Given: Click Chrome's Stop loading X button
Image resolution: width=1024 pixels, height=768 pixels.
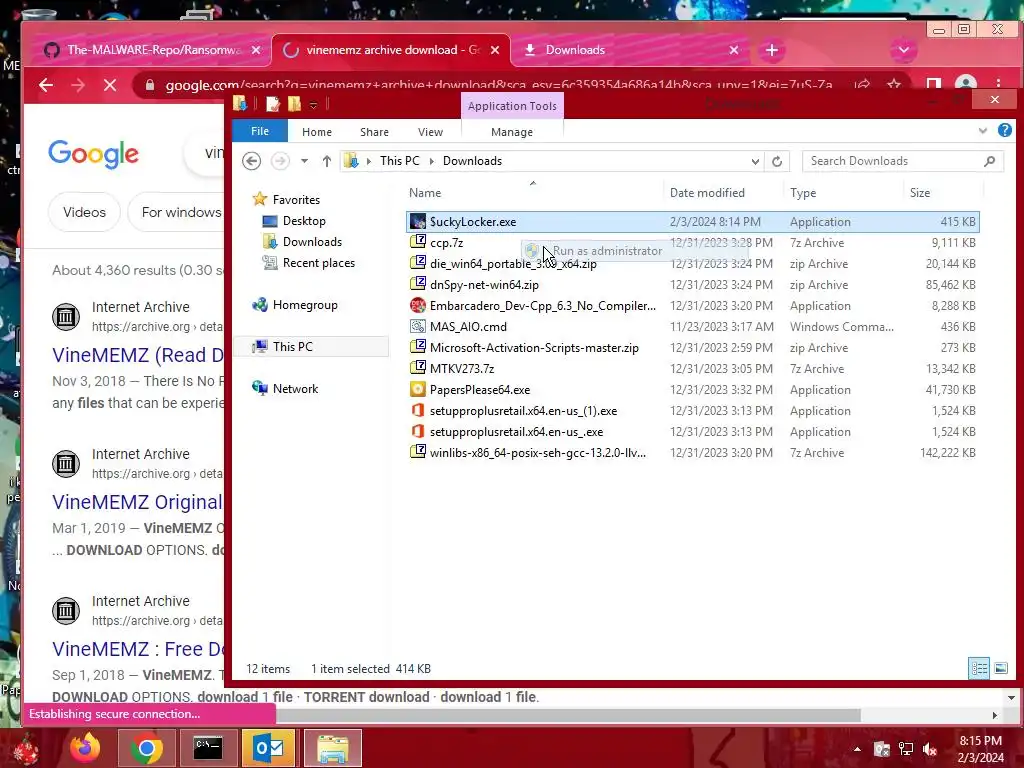Looking at the screenshot, I should 110,85.
